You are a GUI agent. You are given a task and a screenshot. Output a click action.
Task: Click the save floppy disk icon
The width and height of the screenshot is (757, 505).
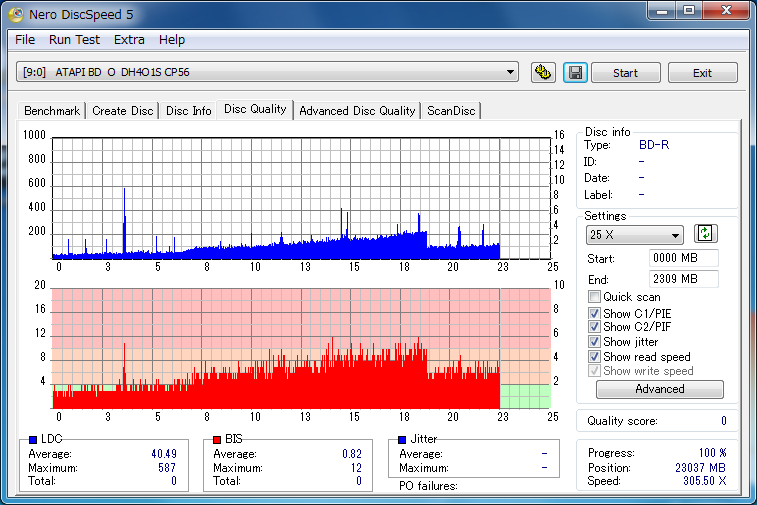point(575,73)
